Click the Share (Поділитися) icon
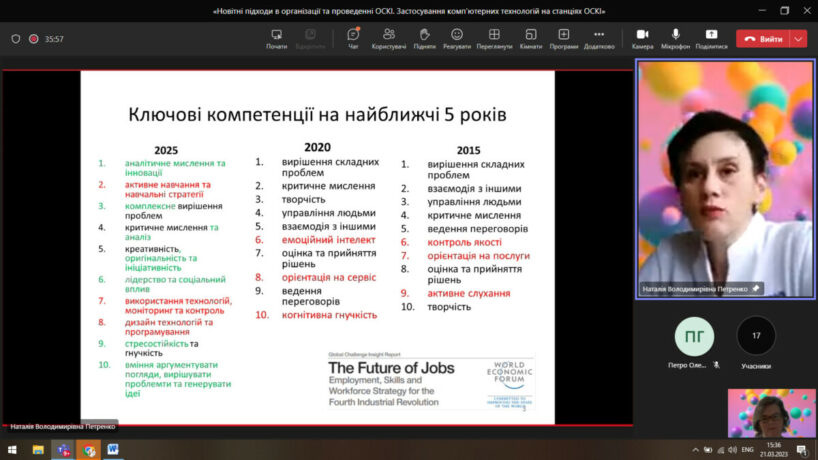Screen dimensions: 818x460 pos(711,38)
